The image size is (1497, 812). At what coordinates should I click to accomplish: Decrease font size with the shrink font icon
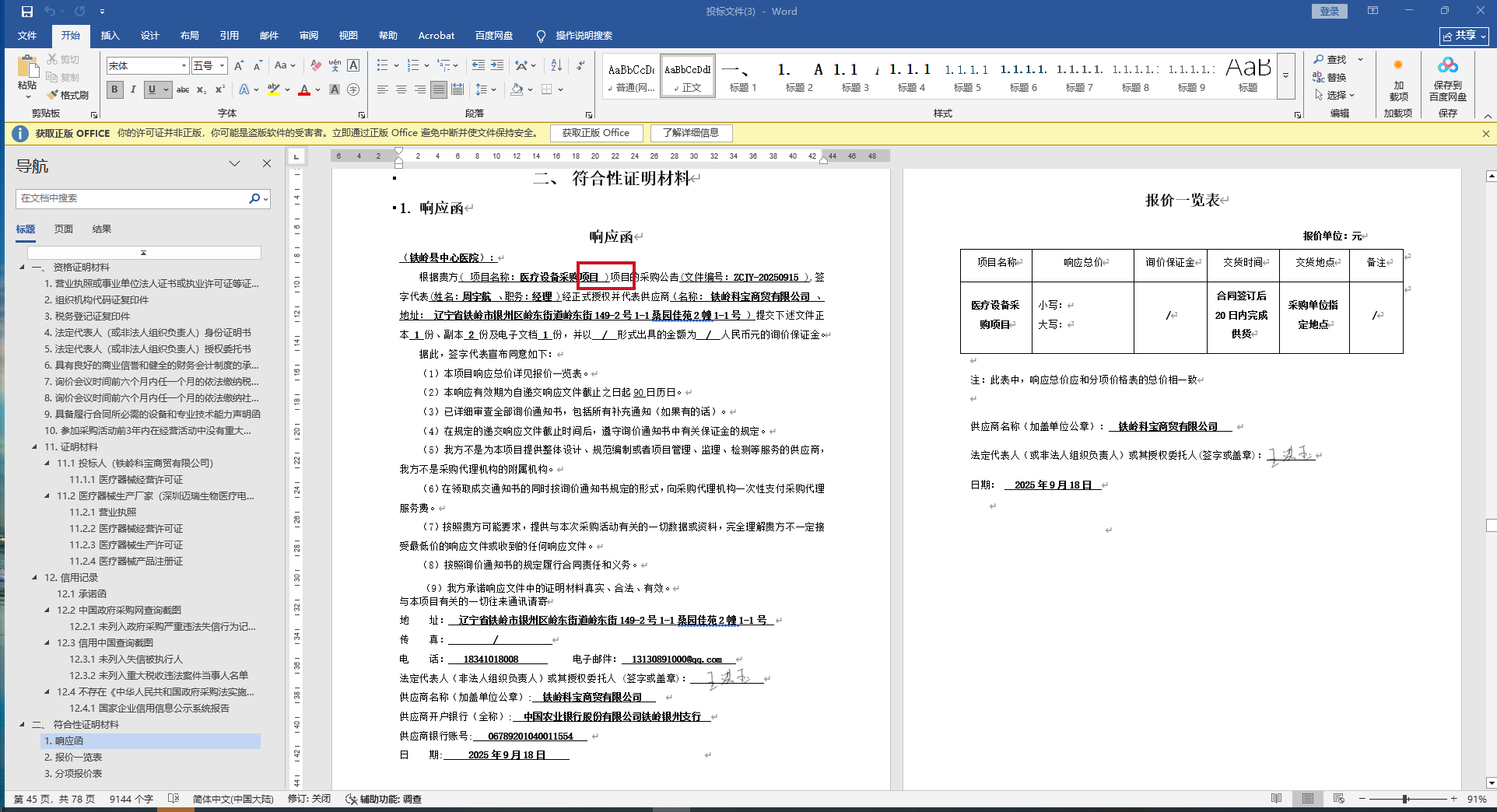point(258,66)
